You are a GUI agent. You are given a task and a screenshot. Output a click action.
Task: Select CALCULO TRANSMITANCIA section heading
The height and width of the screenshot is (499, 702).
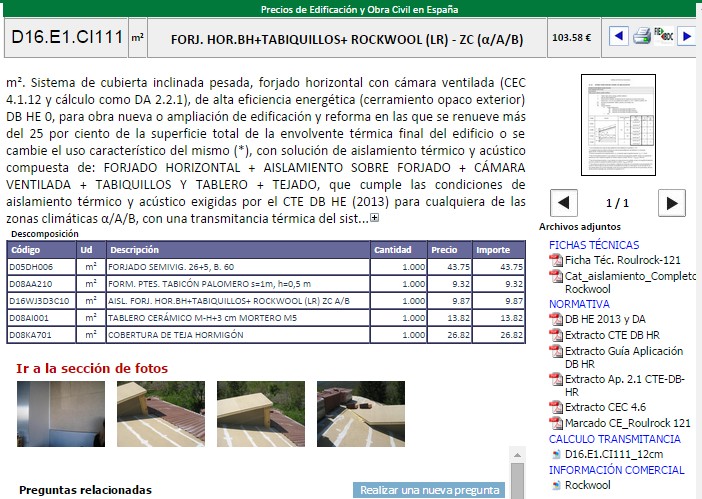coord(615,439)
